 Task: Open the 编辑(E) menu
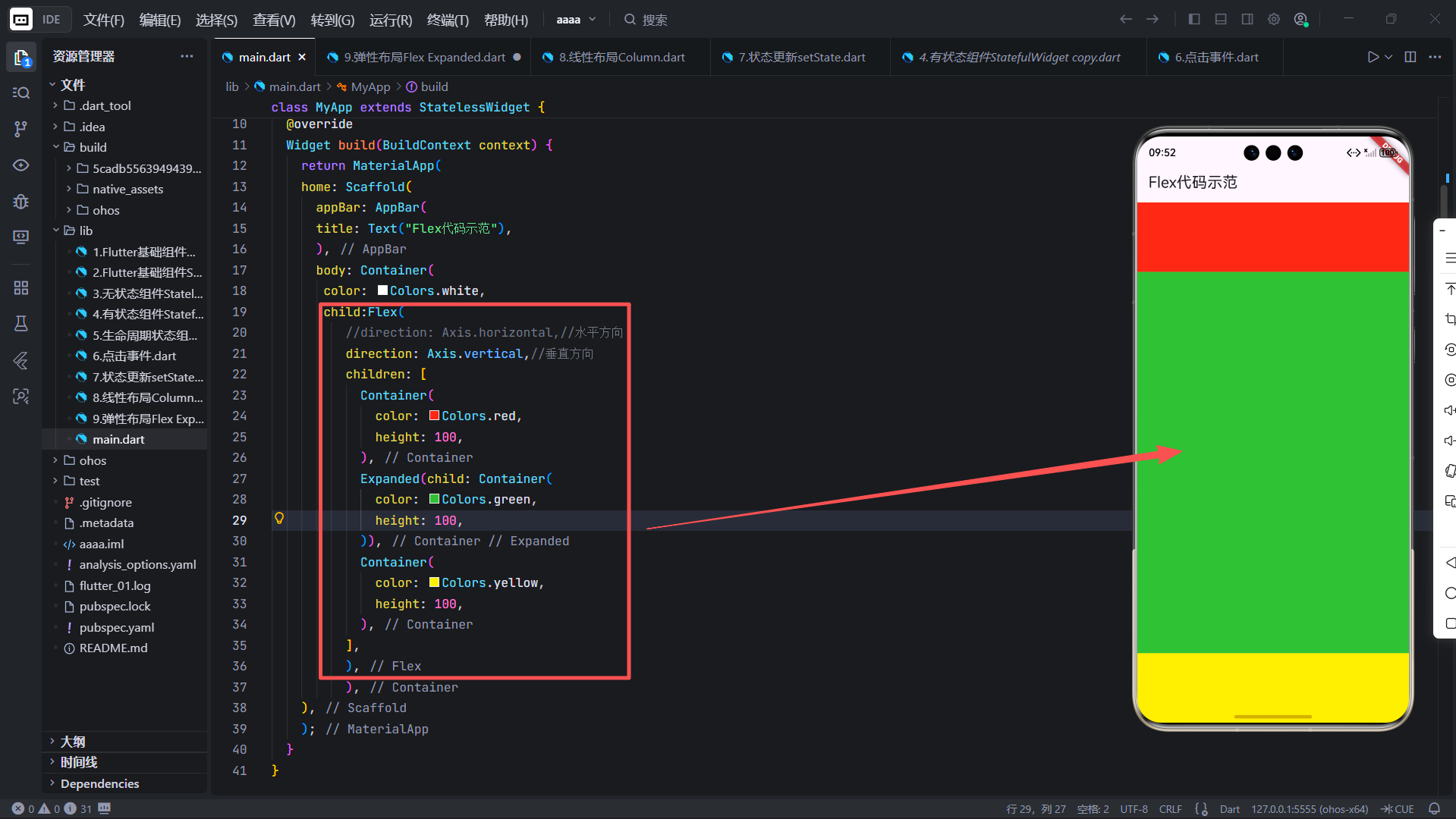tap(160, 20)
